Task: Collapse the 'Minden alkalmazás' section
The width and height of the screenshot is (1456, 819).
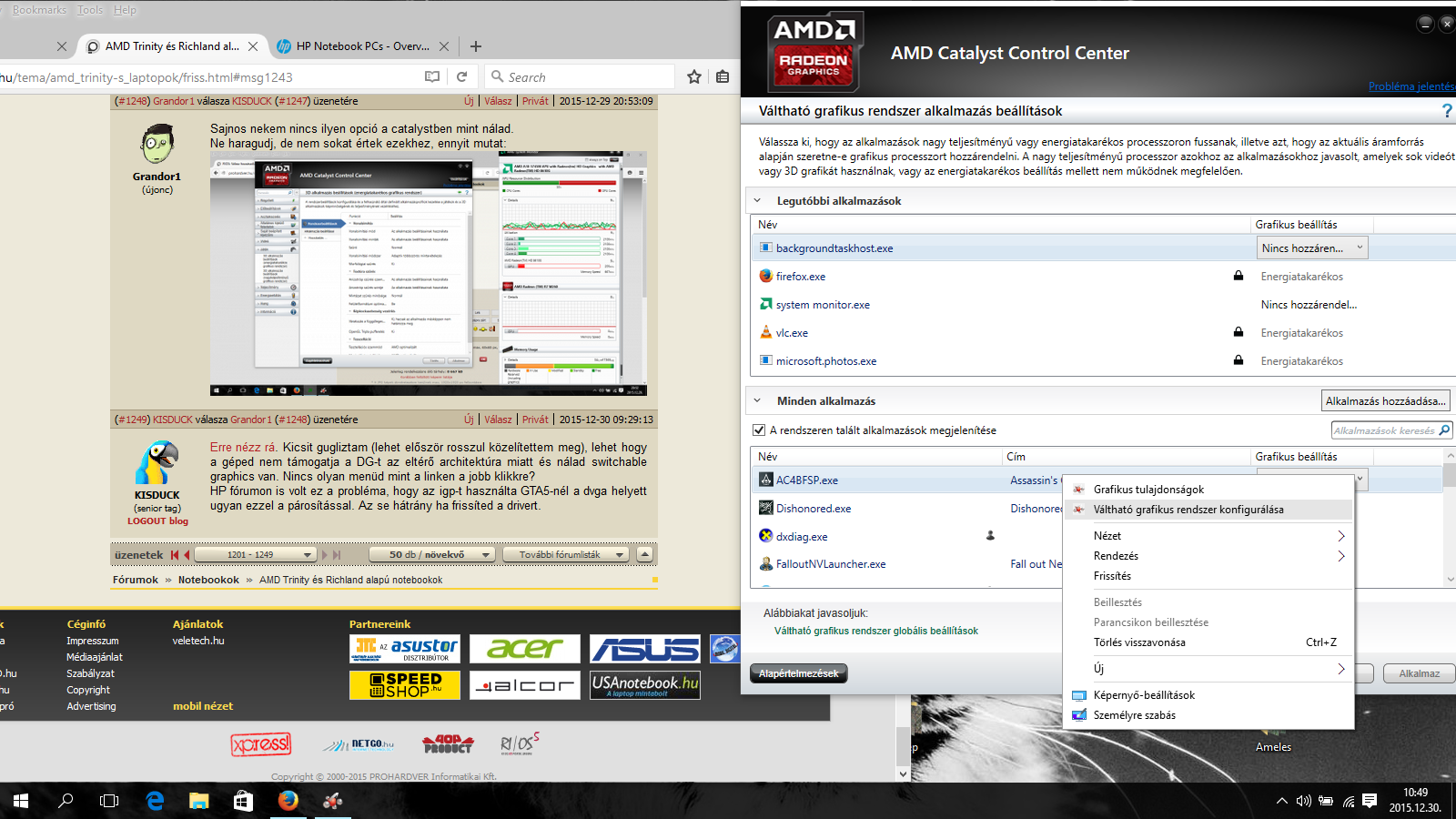Action: pyautogui.click(x=757, y=400)
